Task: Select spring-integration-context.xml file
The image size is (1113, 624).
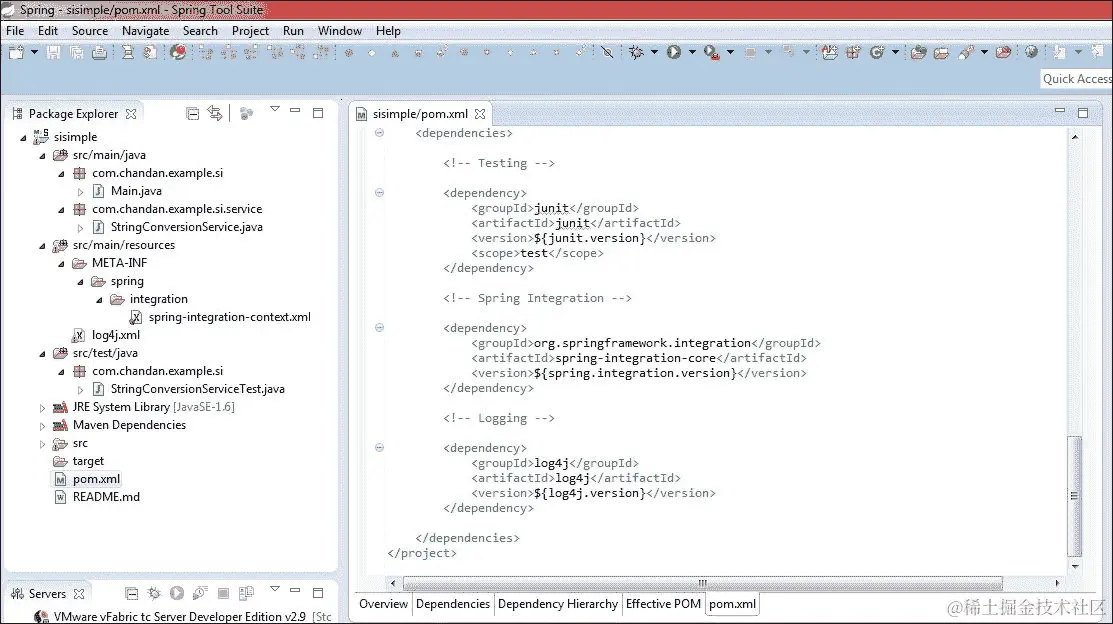Action: (x=229, y=317)
